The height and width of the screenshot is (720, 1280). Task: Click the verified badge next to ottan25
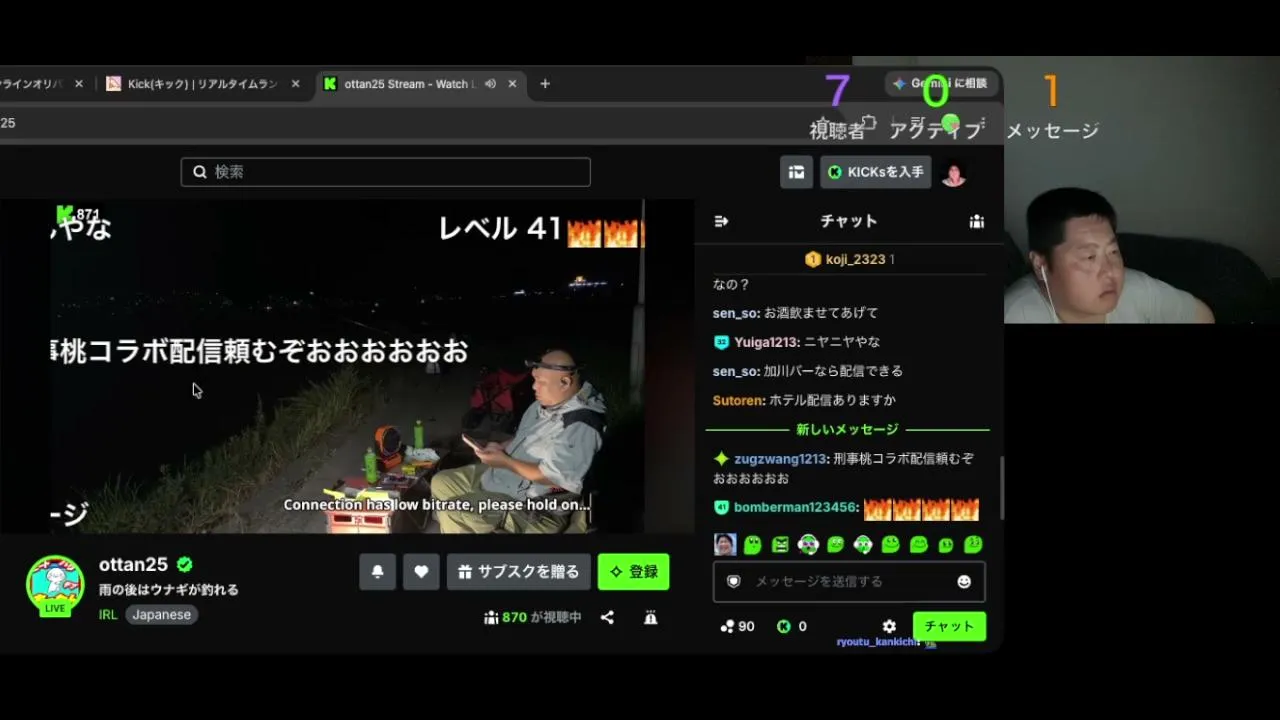(185, 565)
